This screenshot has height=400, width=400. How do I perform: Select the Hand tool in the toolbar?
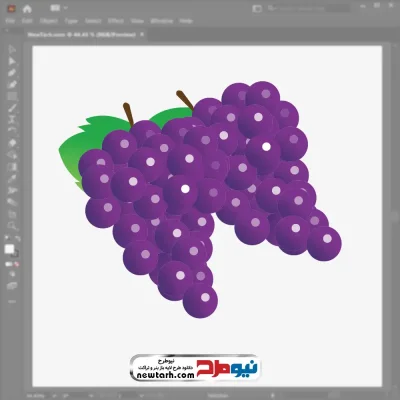[x=12, y=214]
